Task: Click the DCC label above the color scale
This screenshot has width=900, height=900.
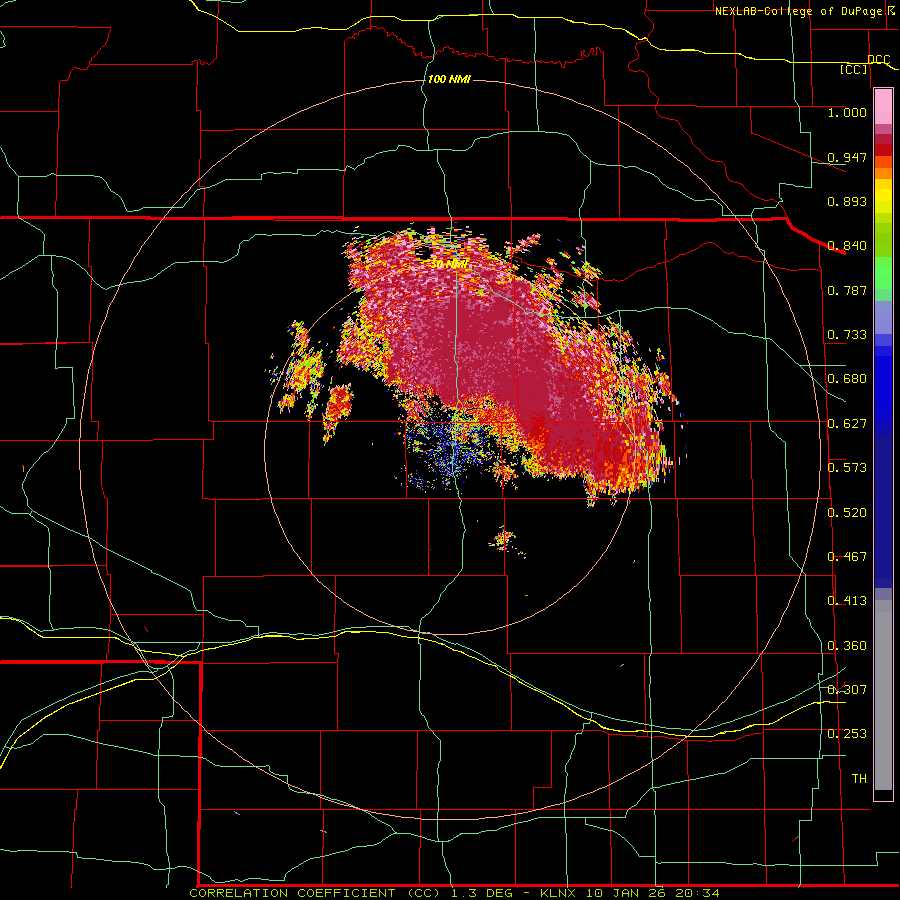Action: click(878, 59)
